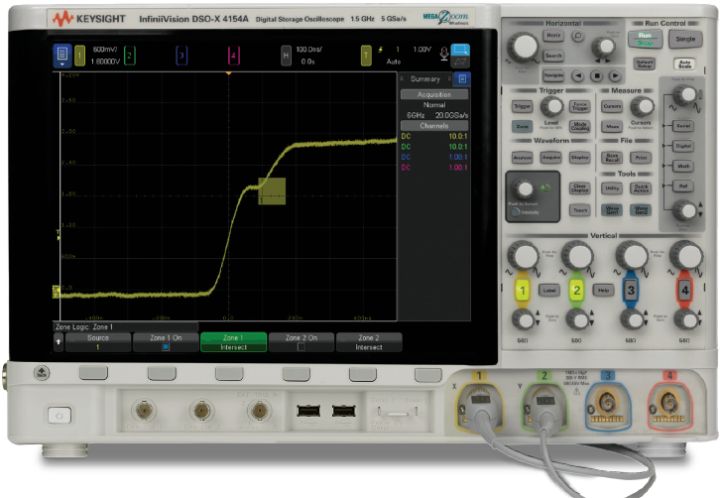Select the yellow zone box on the waveform
Screen dimensions: 720x498
point(272,191)
